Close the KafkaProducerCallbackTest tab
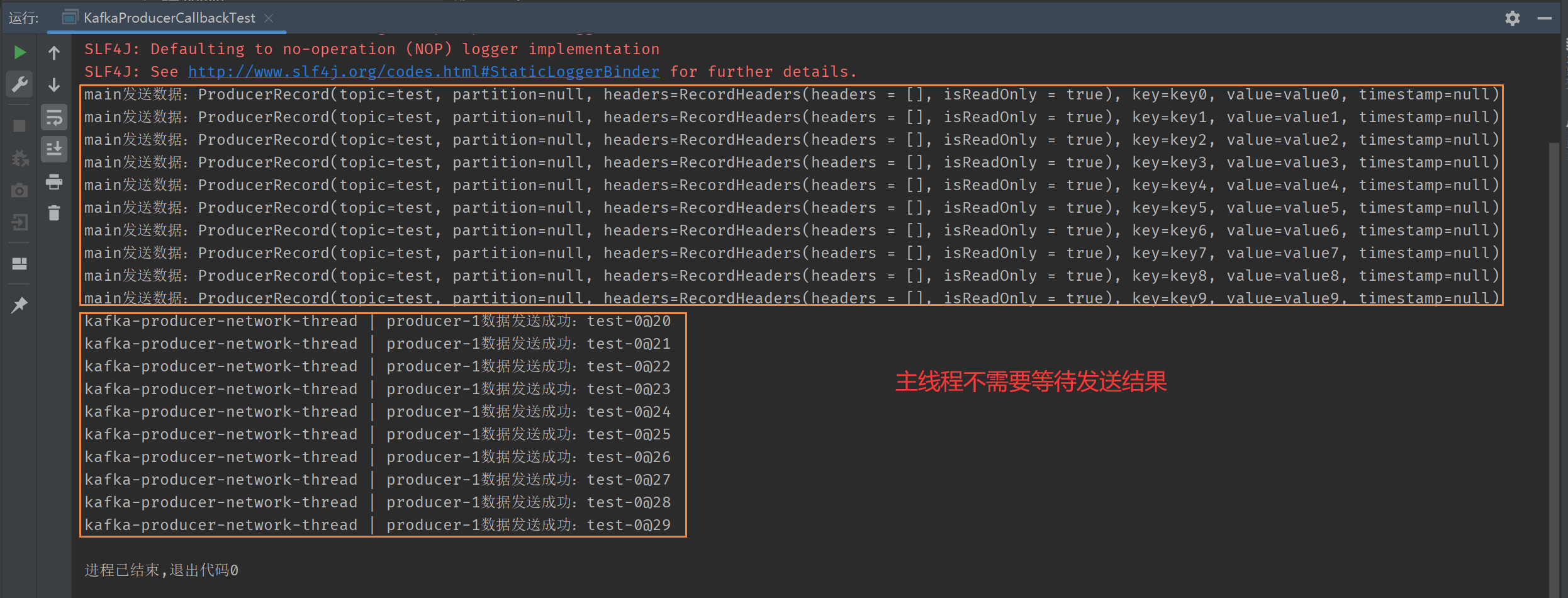Screen dimensions: 1568x598 269,18
